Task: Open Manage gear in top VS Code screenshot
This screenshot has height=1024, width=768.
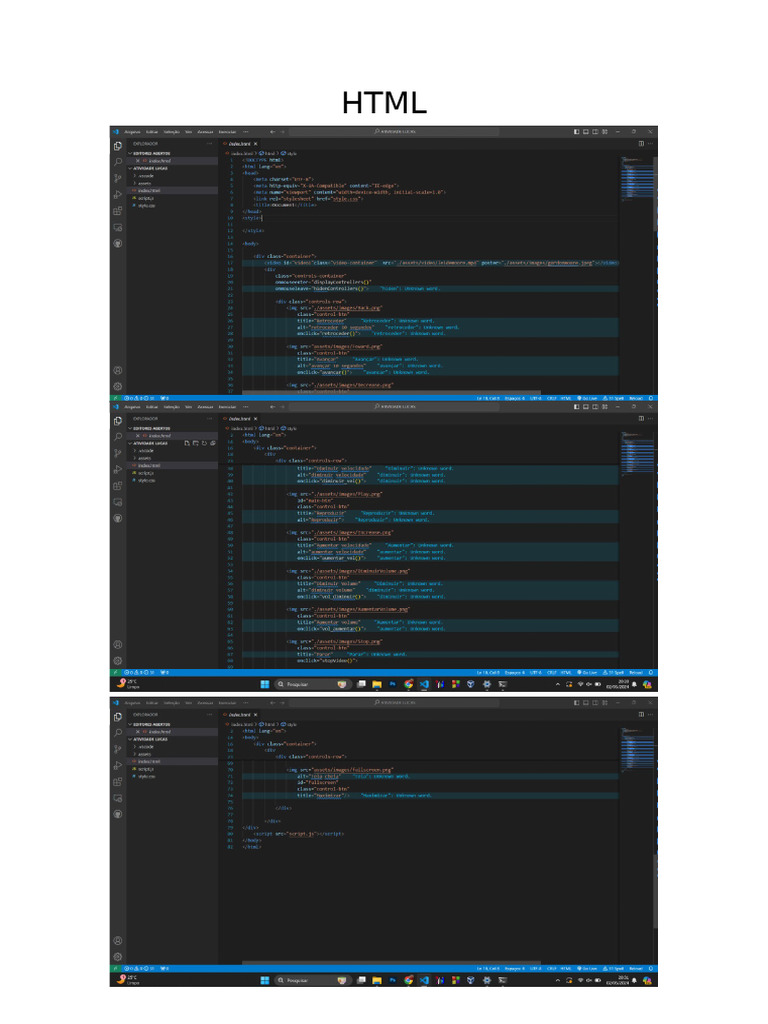Action: [118, 386]
